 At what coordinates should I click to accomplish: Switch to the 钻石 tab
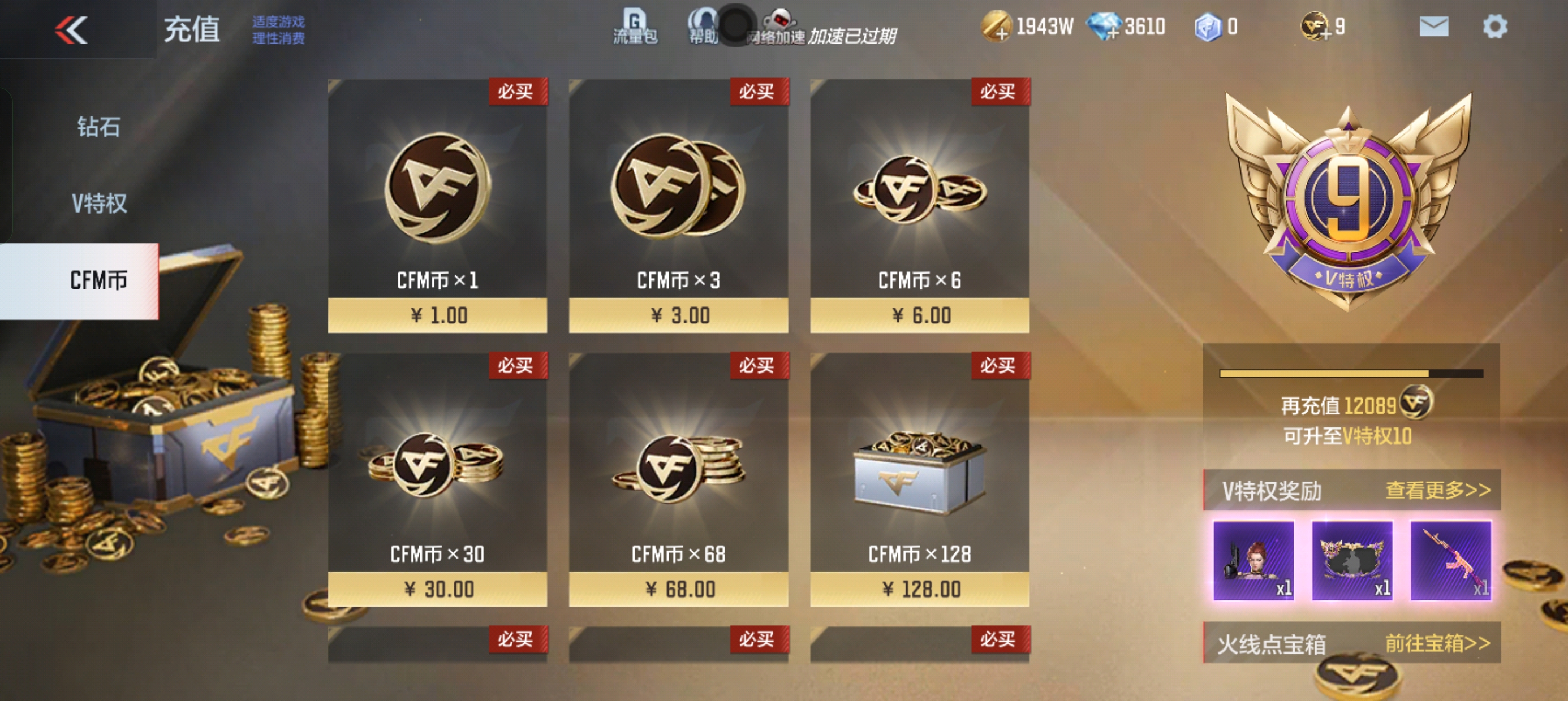coord(98,127)
